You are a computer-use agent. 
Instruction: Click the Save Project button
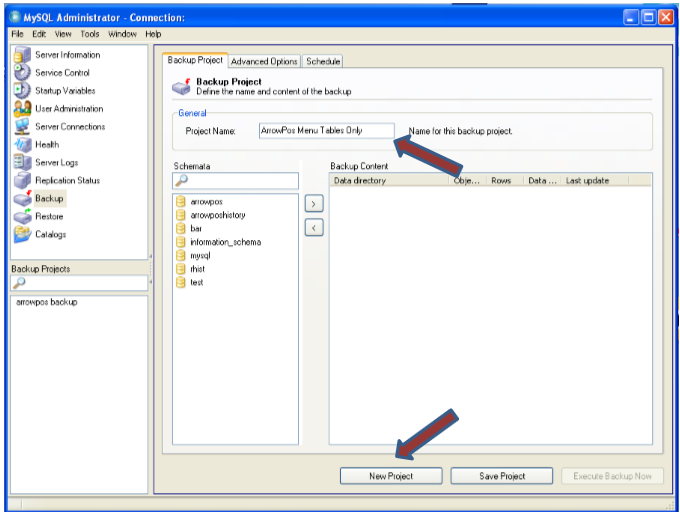tap(502, 476)
